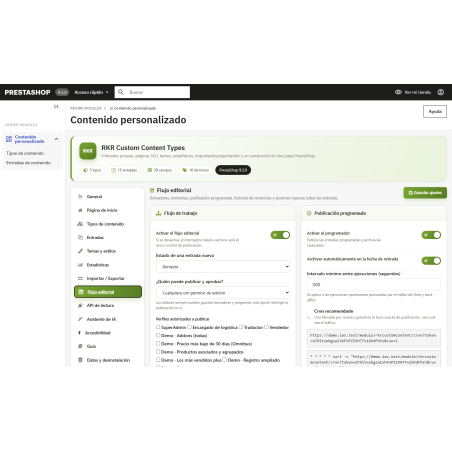Check the Vendedor profile checkbox
Viewport: 452px width, 452px height.
click(x=266, y=327)
